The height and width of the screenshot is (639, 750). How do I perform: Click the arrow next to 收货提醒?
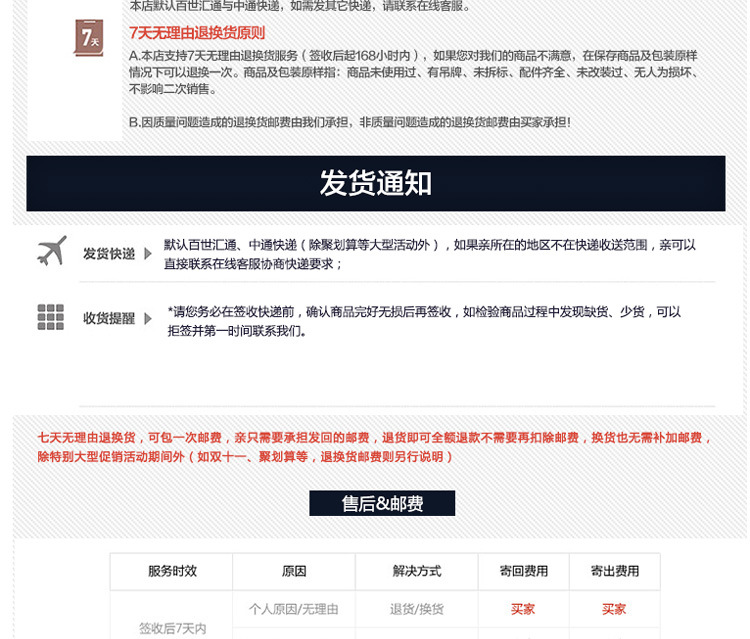coord(148,319)
